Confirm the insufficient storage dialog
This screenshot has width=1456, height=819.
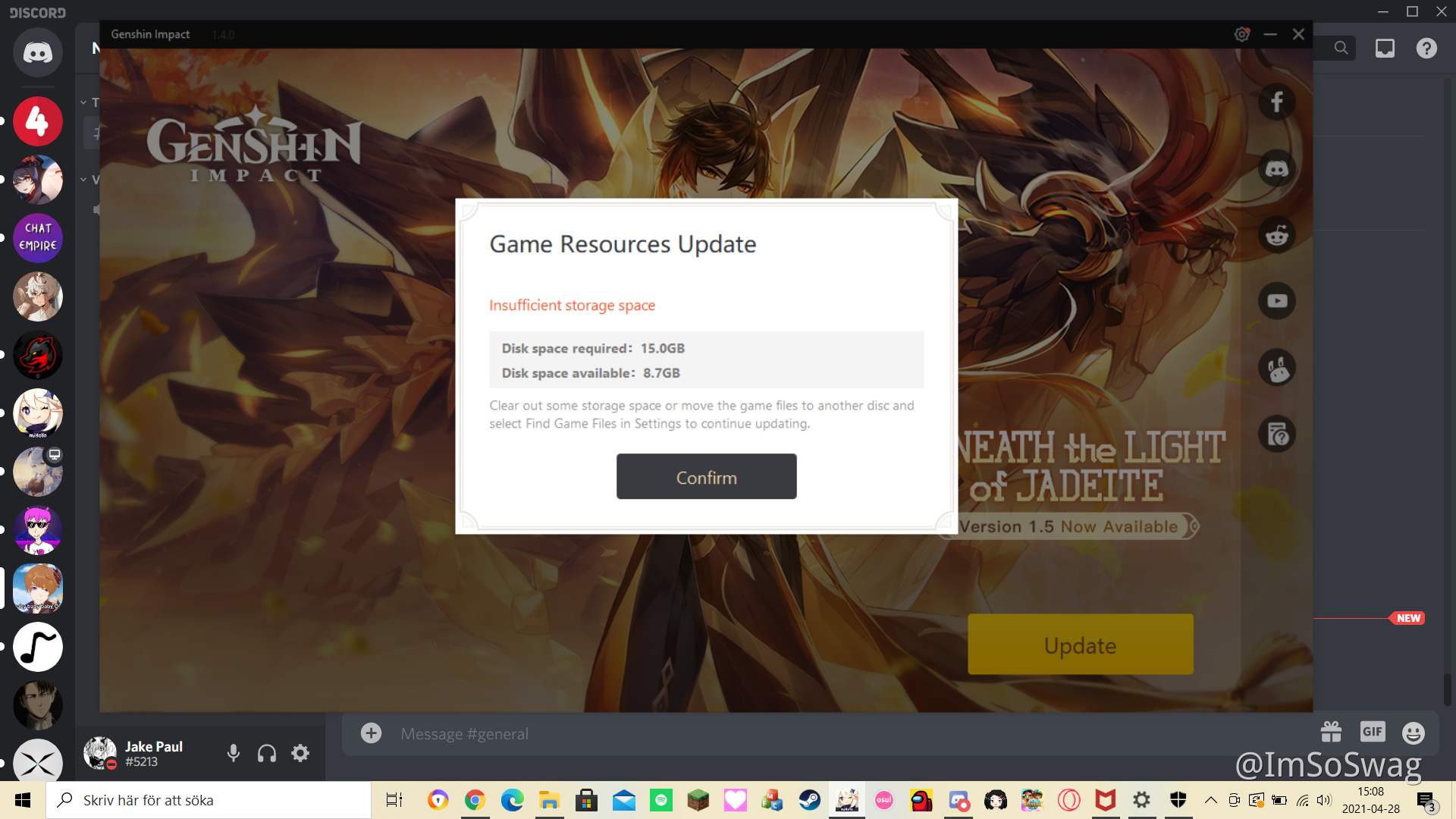pyautogui.click(x=706, y=477)
